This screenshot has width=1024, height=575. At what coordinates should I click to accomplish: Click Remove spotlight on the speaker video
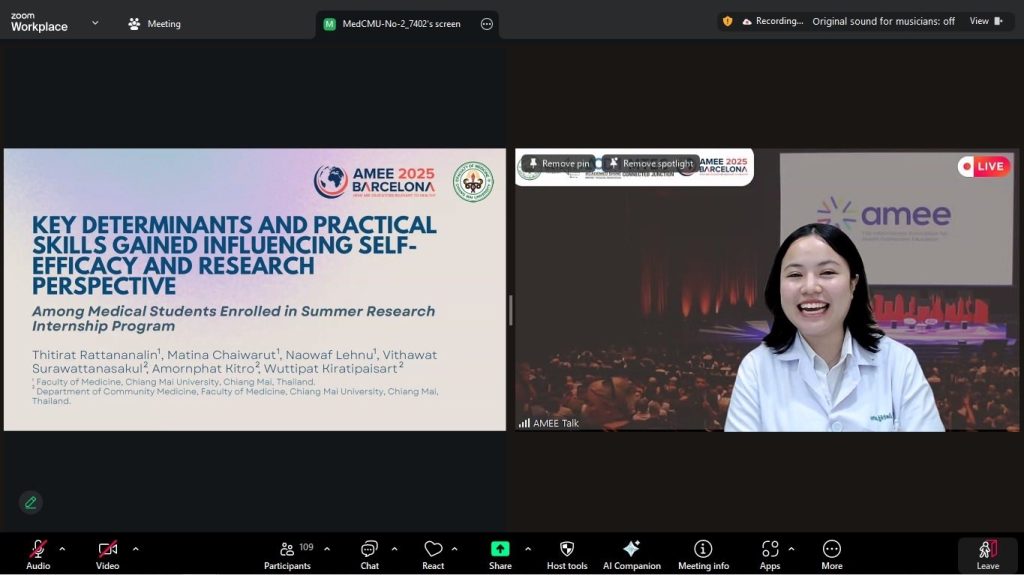click(650, 163)
